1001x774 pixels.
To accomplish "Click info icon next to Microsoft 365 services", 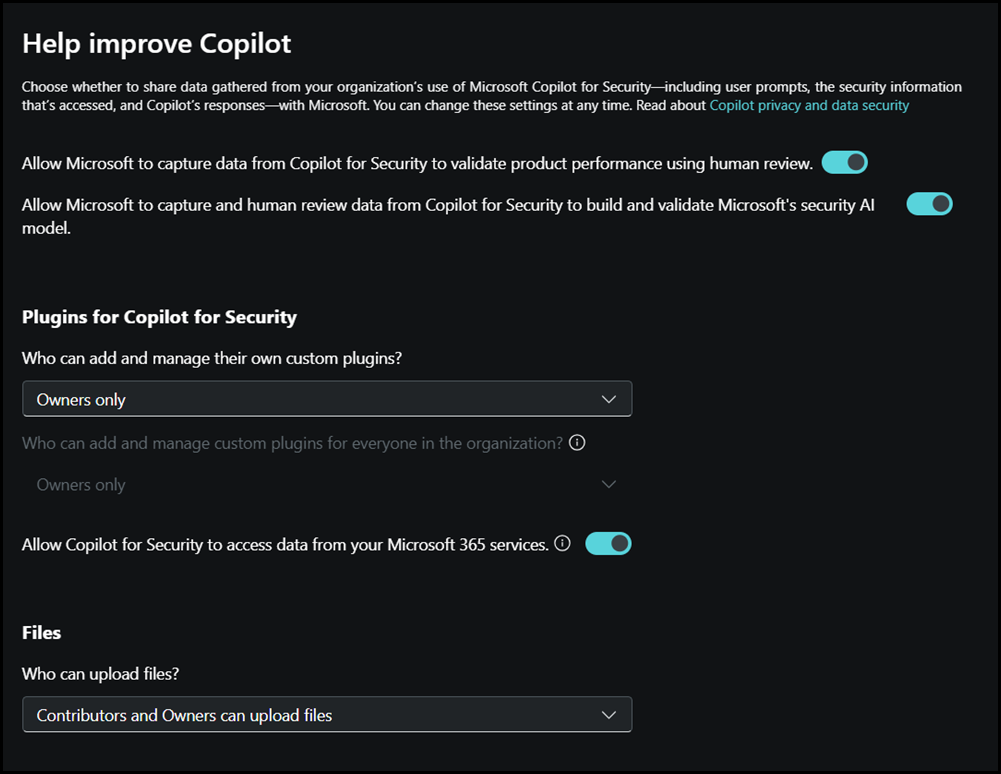I will pos(562,544).
